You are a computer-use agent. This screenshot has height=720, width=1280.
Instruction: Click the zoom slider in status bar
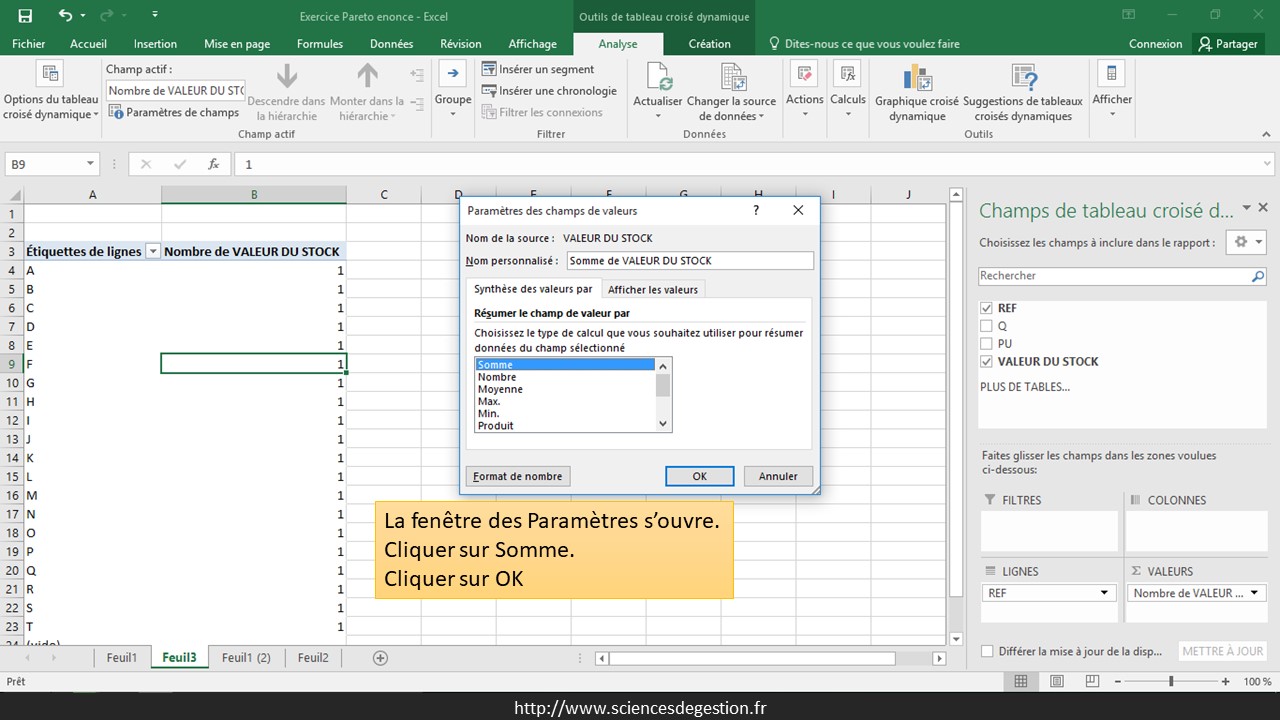pyautogui.click(x=1171, y=681)
